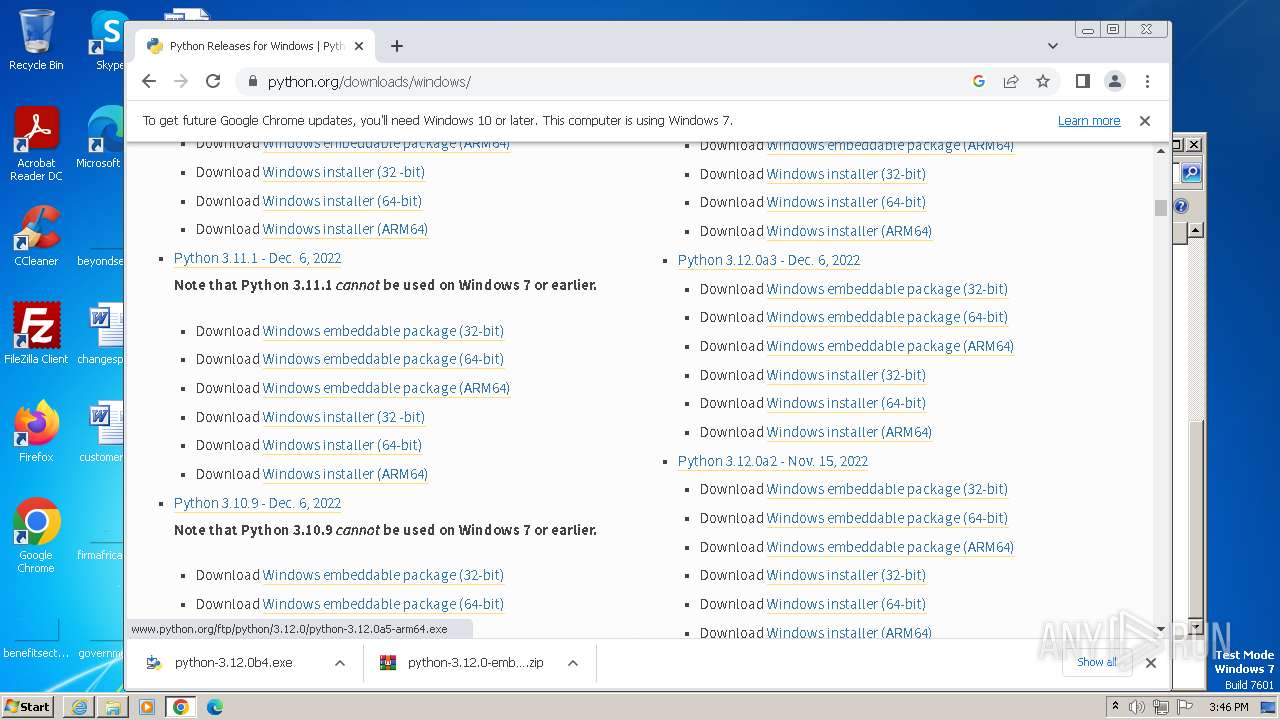Close the Python Releases for Windows tab
This screenshot has height=720, width=1280.
359,46
